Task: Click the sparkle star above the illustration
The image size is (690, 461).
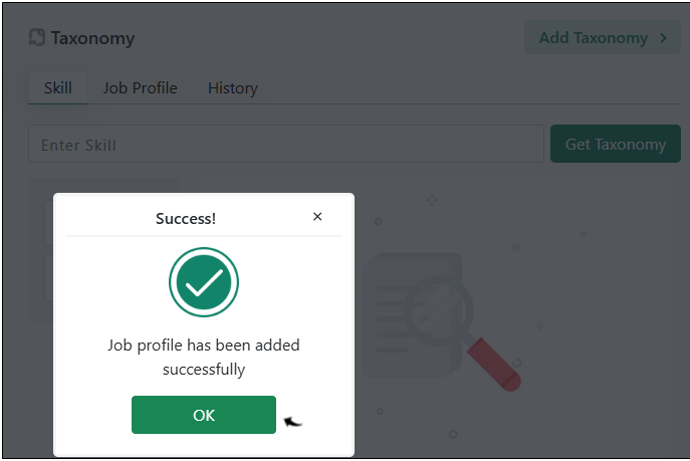Action: click(432, 201)
